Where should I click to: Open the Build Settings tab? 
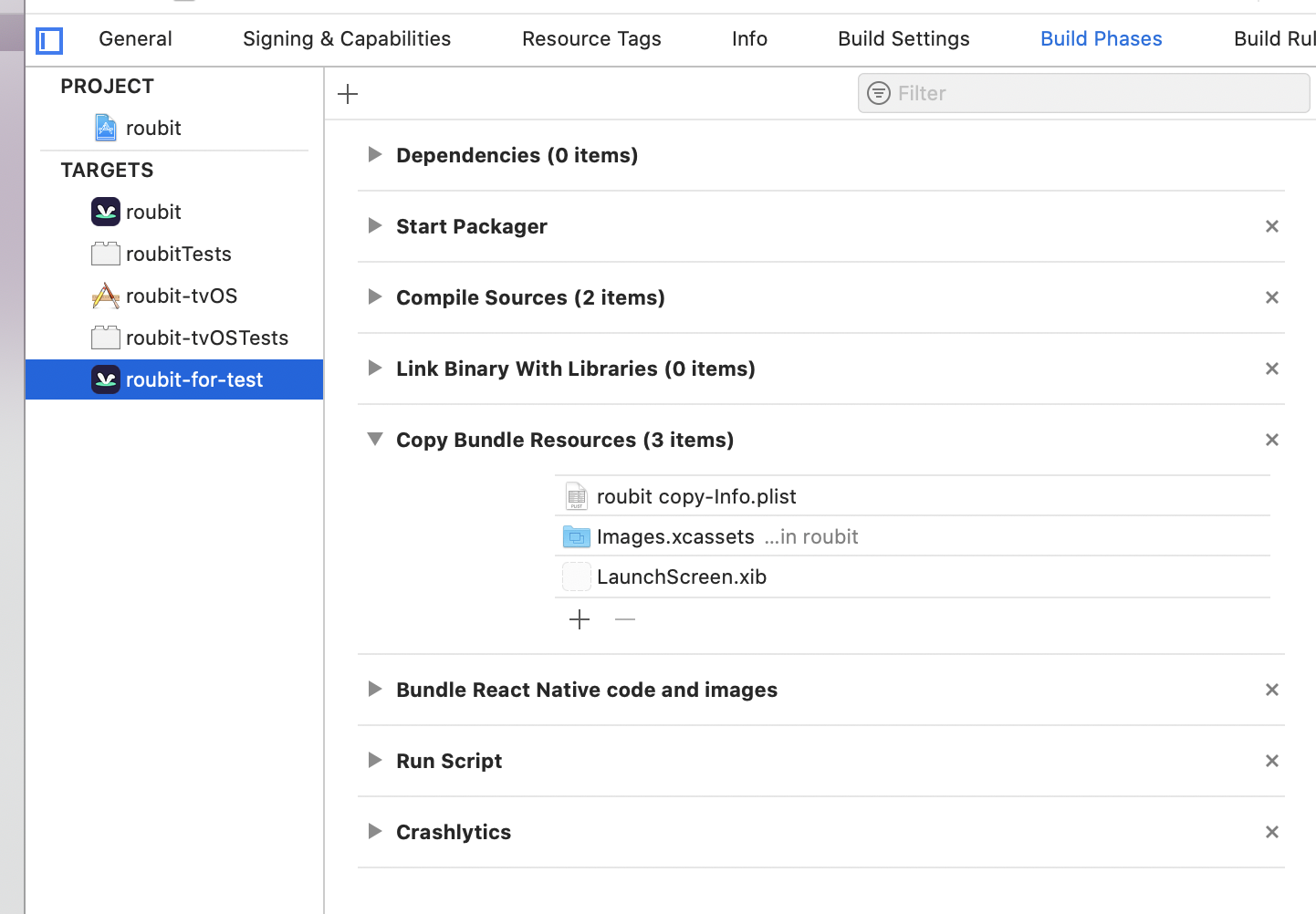pyautogui.click(x=903, y=38)
